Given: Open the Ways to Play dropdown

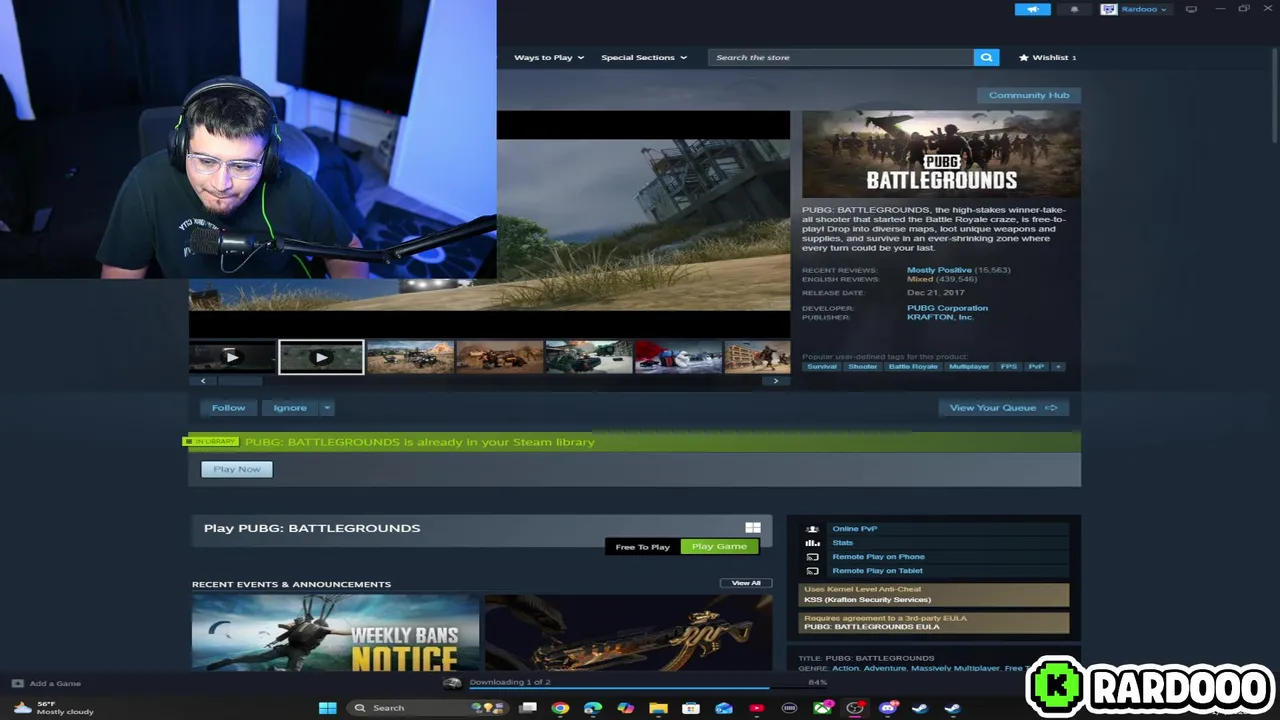Looking at the screenshot, I should click(549, 57).
